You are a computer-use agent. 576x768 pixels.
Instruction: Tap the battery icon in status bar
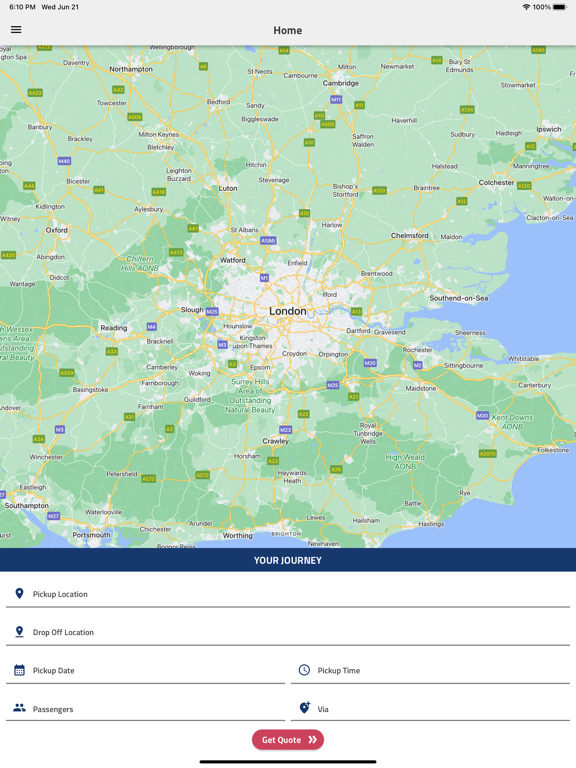pos(560,7)
